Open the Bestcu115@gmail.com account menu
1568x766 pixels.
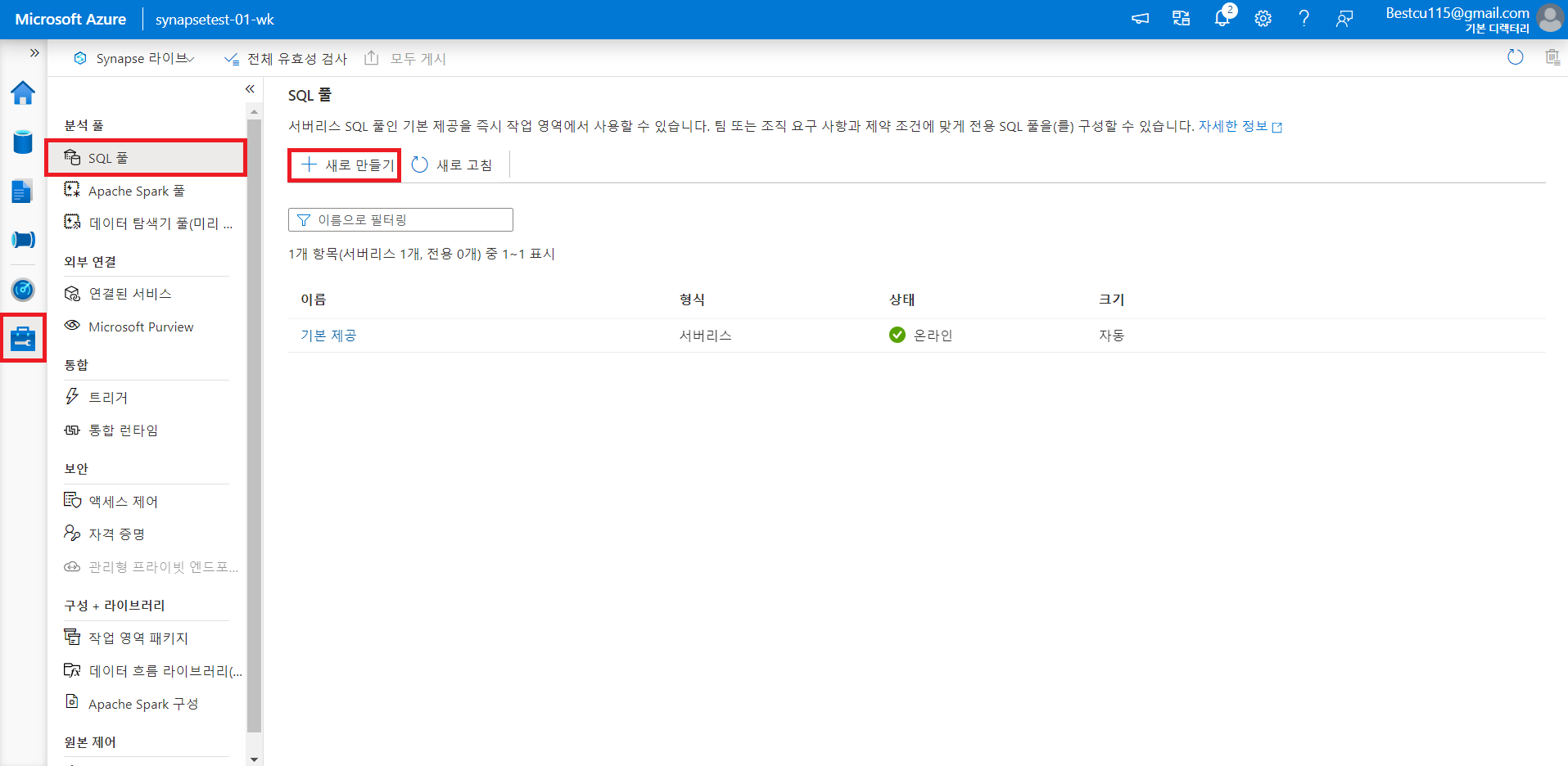coord(1474,20)
